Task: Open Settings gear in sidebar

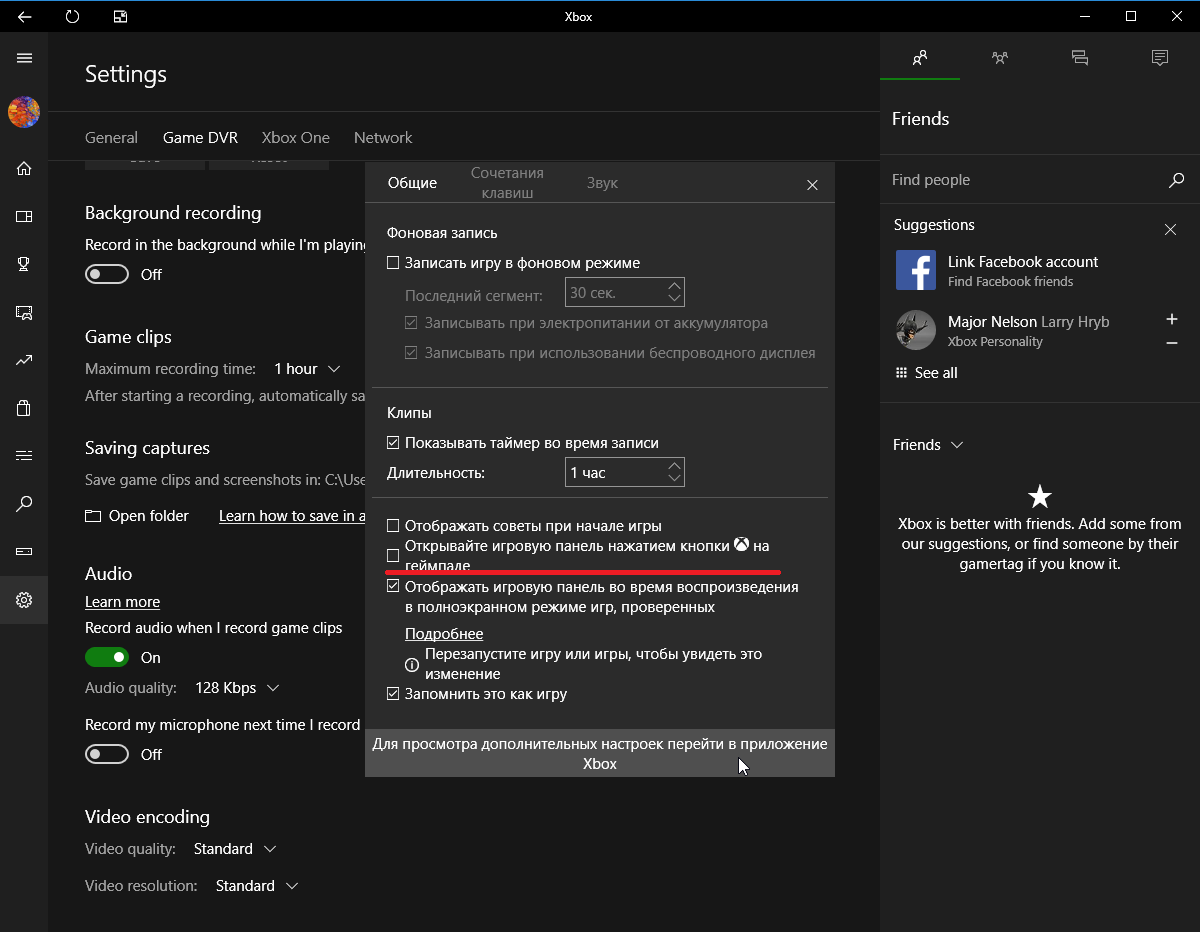Action: click(24, 600)
